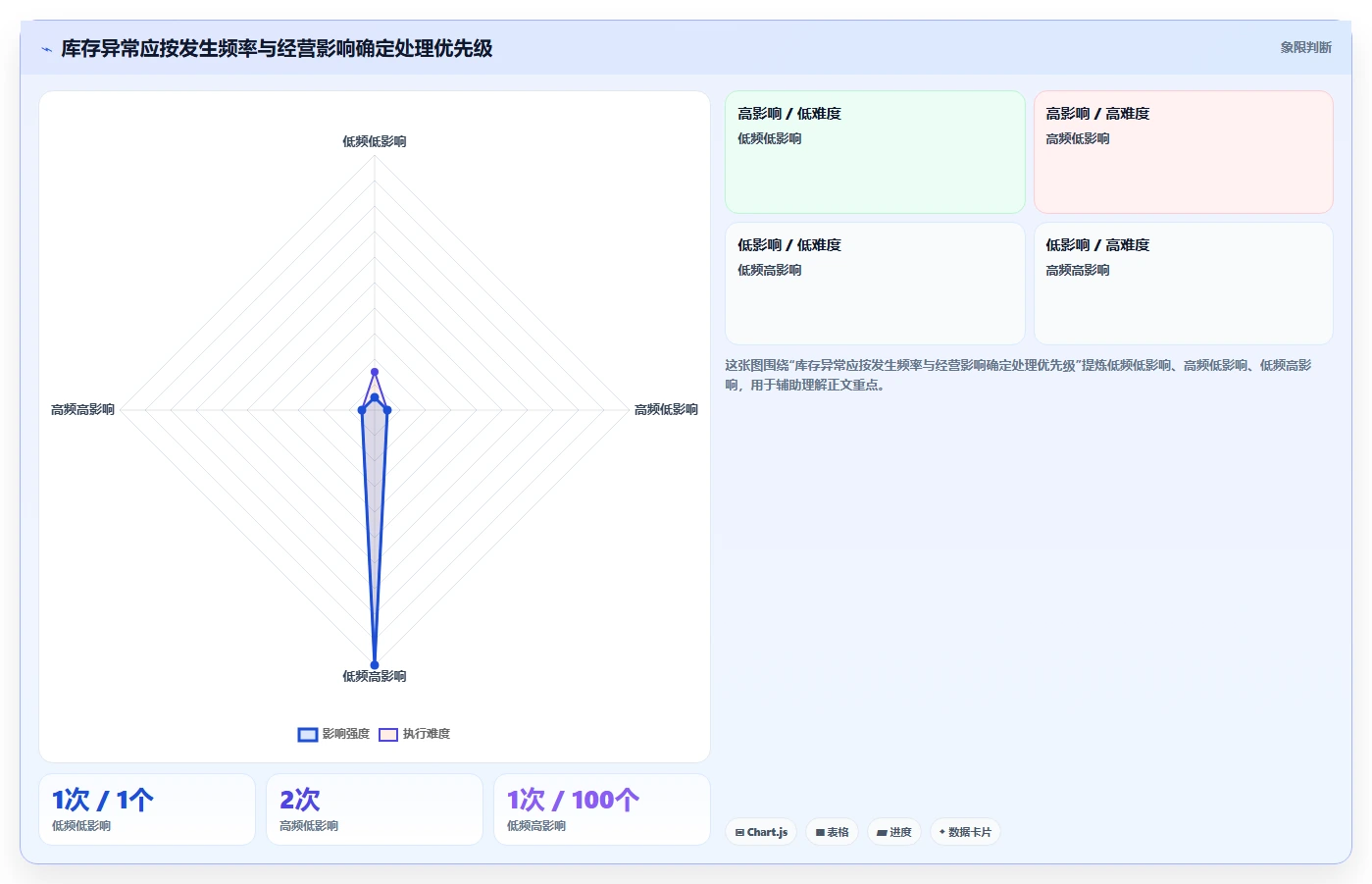
Task: Click the 表格 tag
Action: [832, 832]
